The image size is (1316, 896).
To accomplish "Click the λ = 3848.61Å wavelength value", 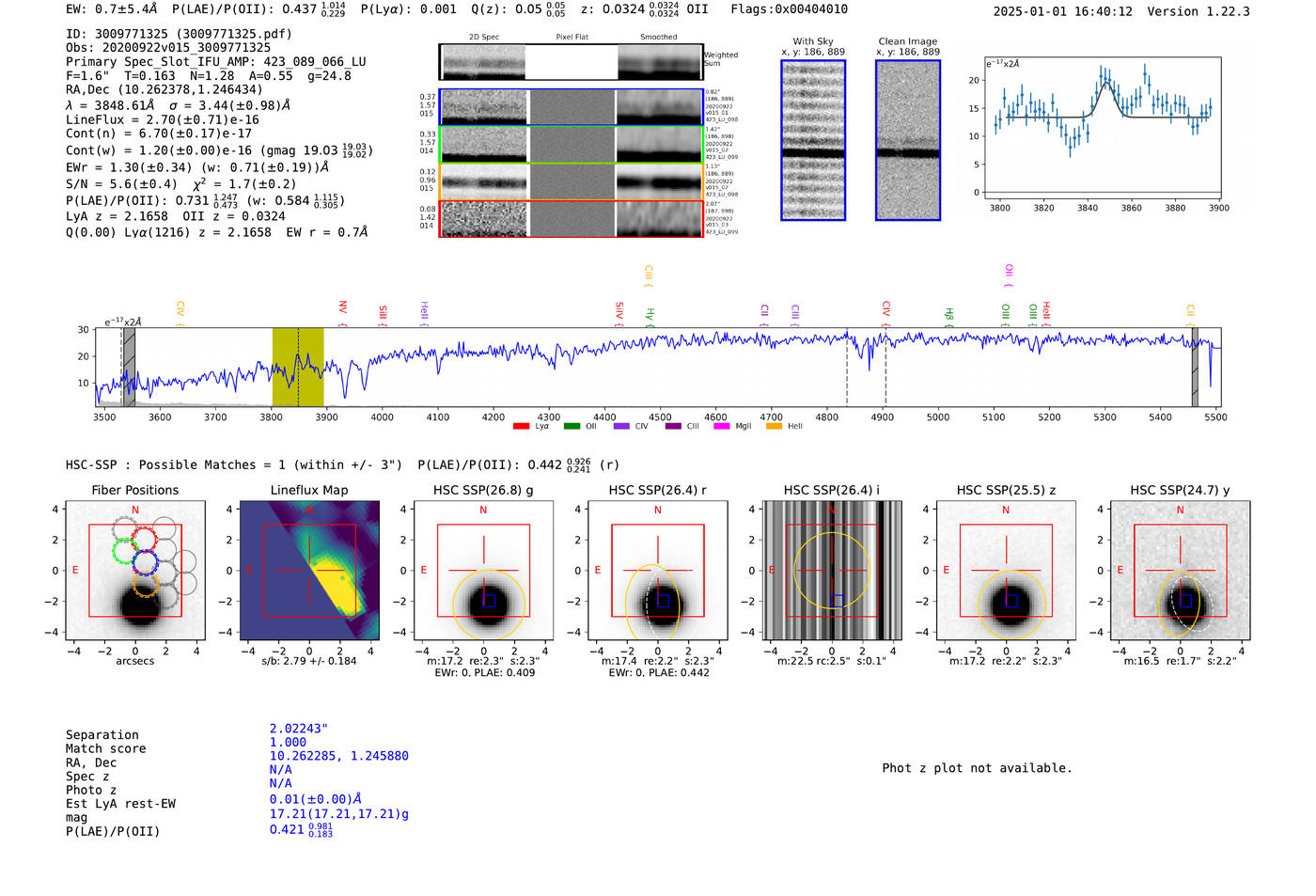I will pyautogui.click(x=178, y=105).
